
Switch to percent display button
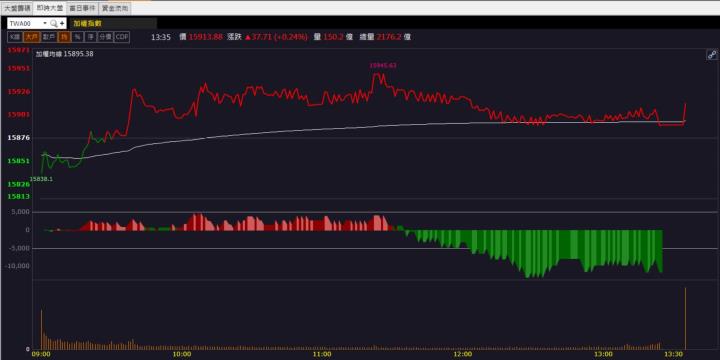tap(78, 37)
